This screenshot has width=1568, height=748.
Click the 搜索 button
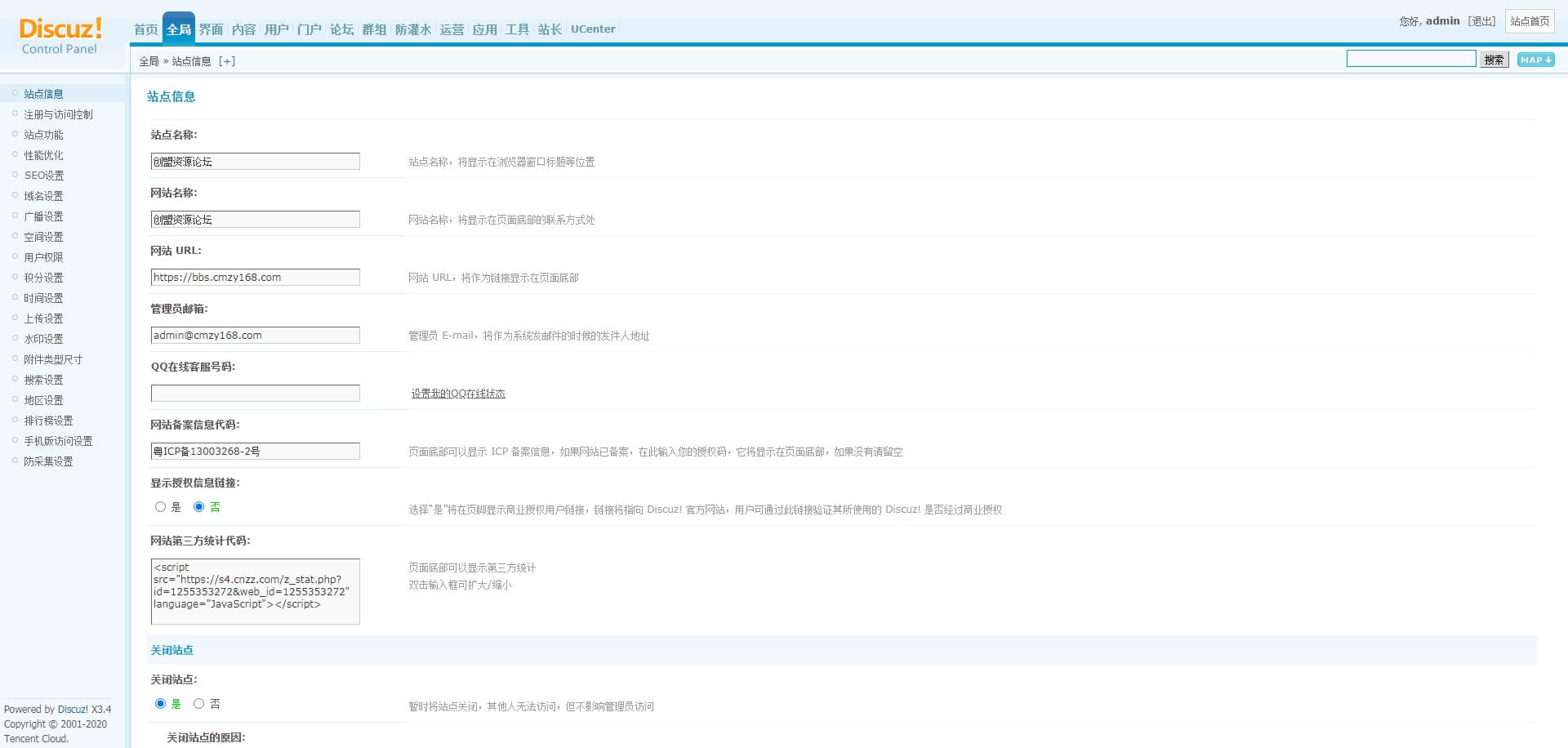[1494, 60]
